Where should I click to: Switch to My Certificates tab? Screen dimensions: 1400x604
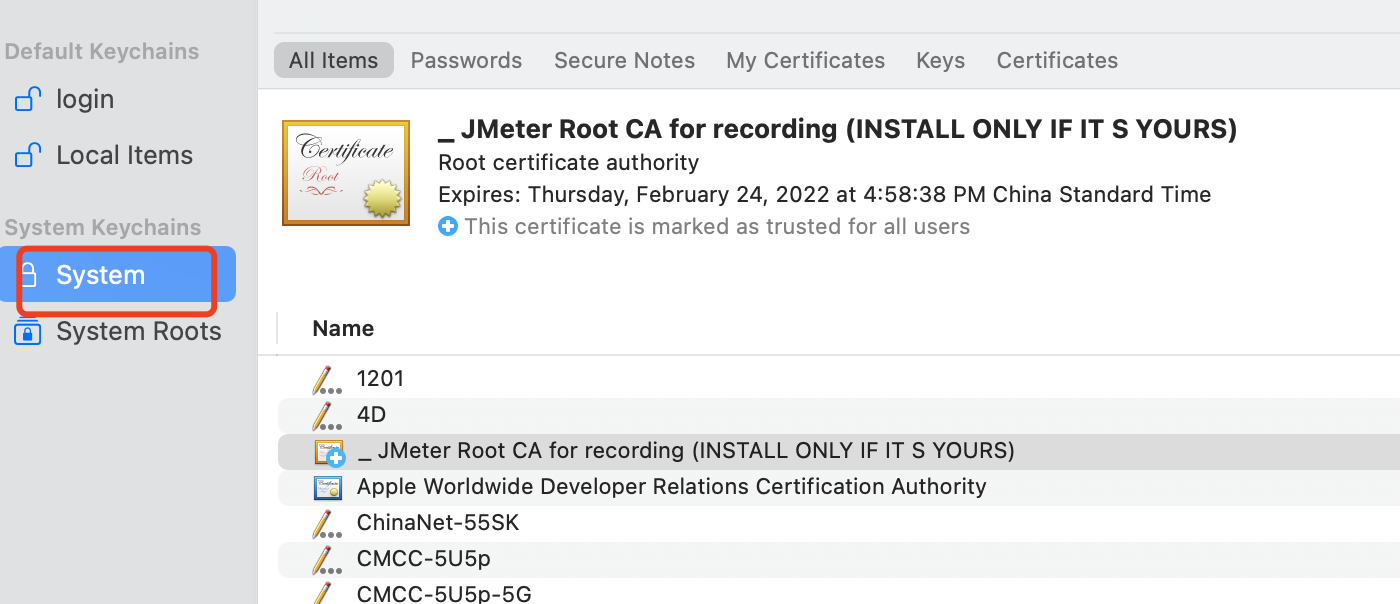pyautogui.click(x=805, y=60)
